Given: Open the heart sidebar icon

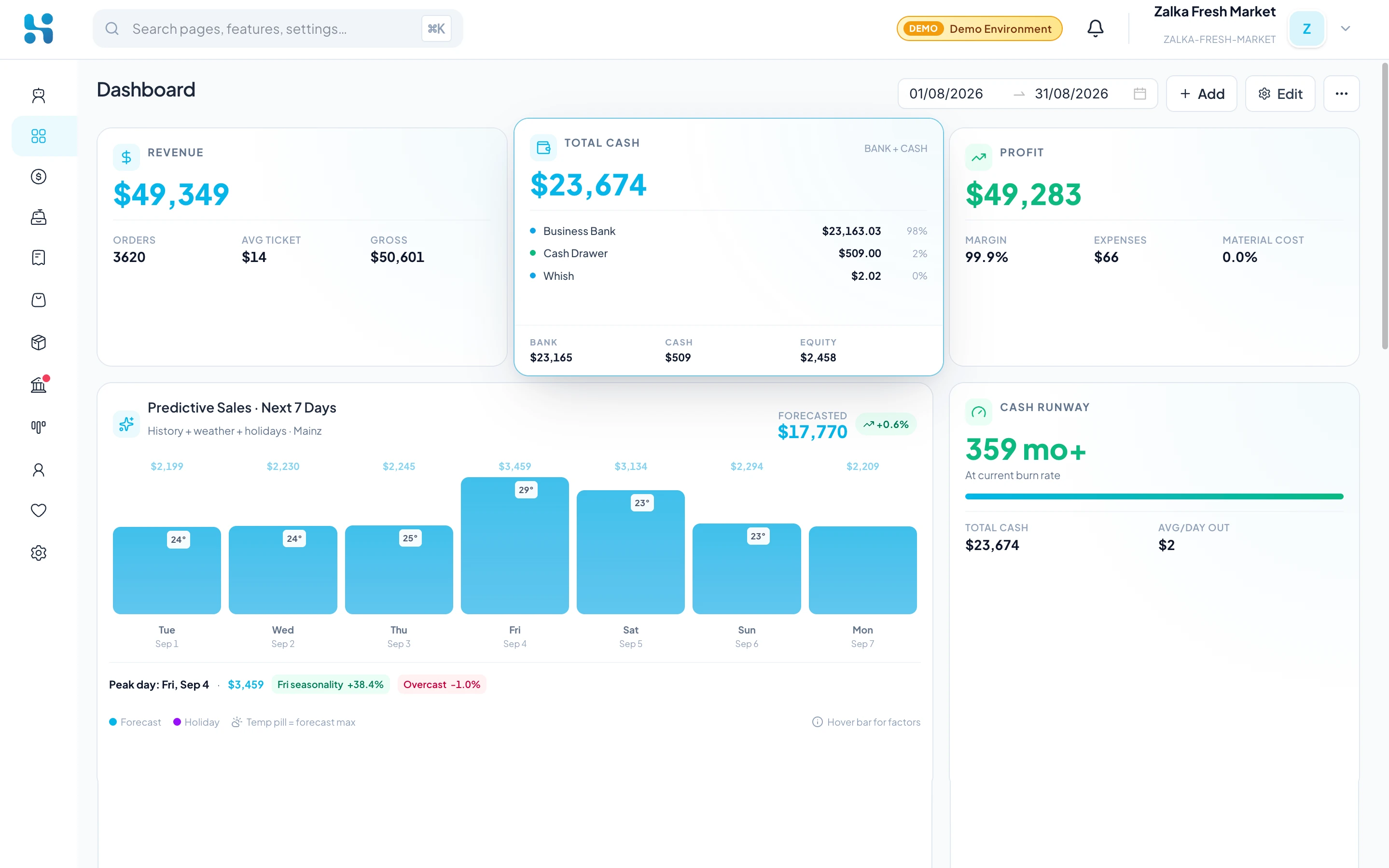Looking at the screenshot, I should click(39, 510).
